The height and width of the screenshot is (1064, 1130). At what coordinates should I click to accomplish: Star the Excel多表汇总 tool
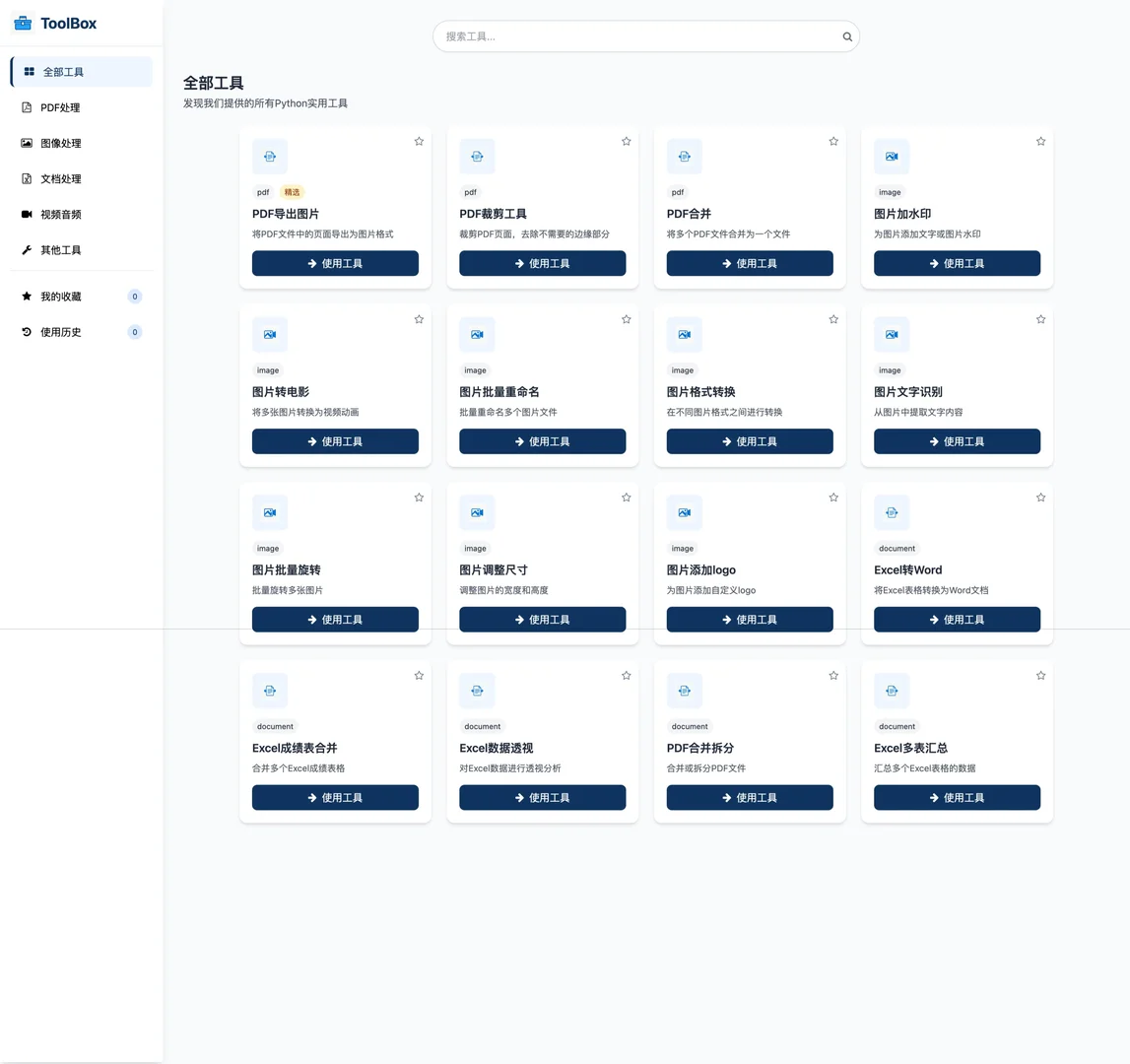(1040, 676)
